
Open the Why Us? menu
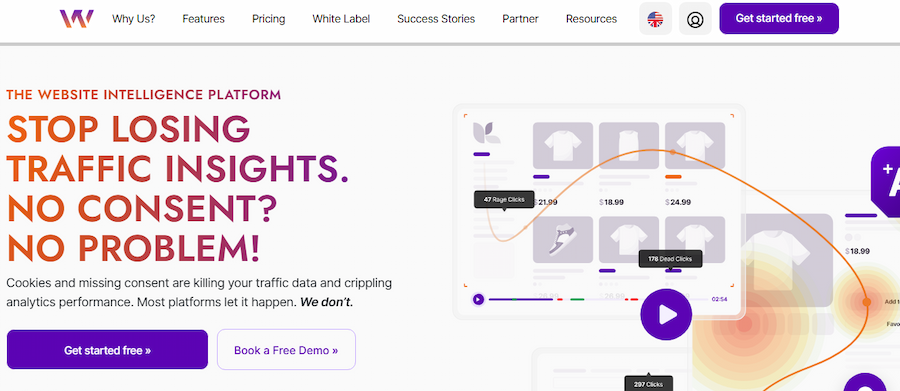point(134,19)
